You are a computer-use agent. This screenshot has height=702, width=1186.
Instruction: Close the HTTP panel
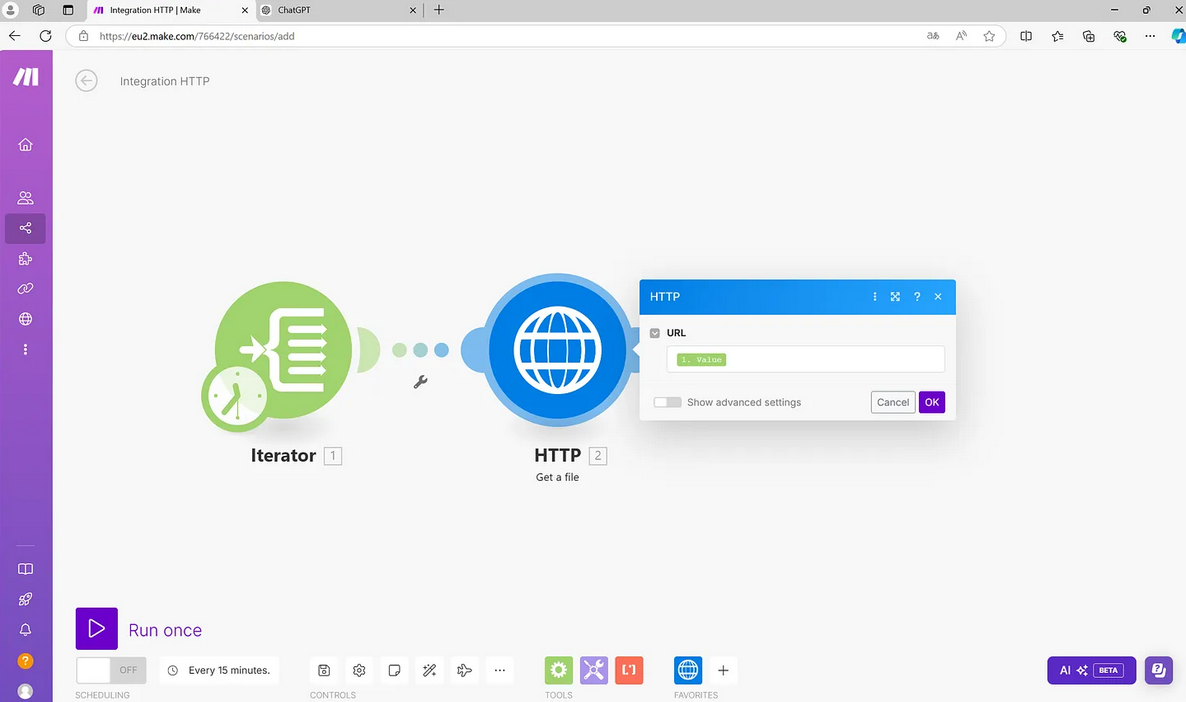click(938, 297)
